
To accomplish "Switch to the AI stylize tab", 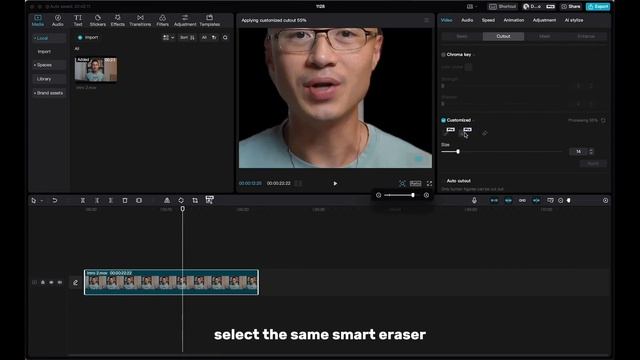I will (x=574, y=20).
